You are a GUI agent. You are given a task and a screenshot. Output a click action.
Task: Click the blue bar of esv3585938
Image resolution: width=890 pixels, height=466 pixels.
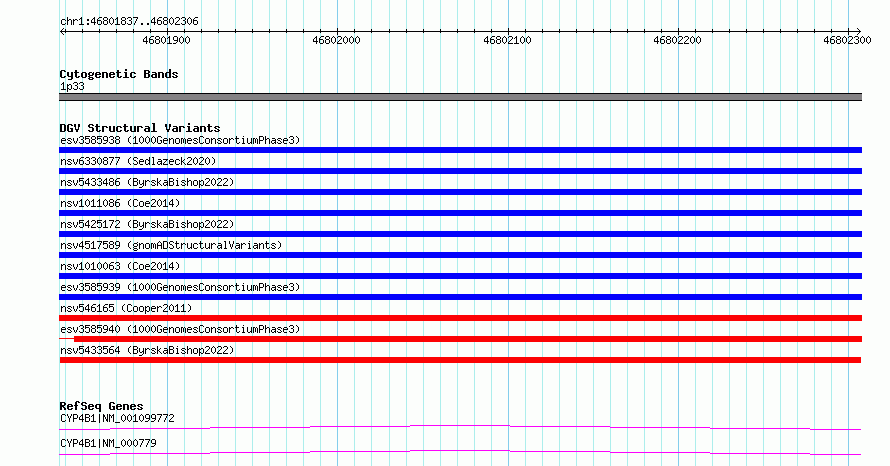coord(460,150)
